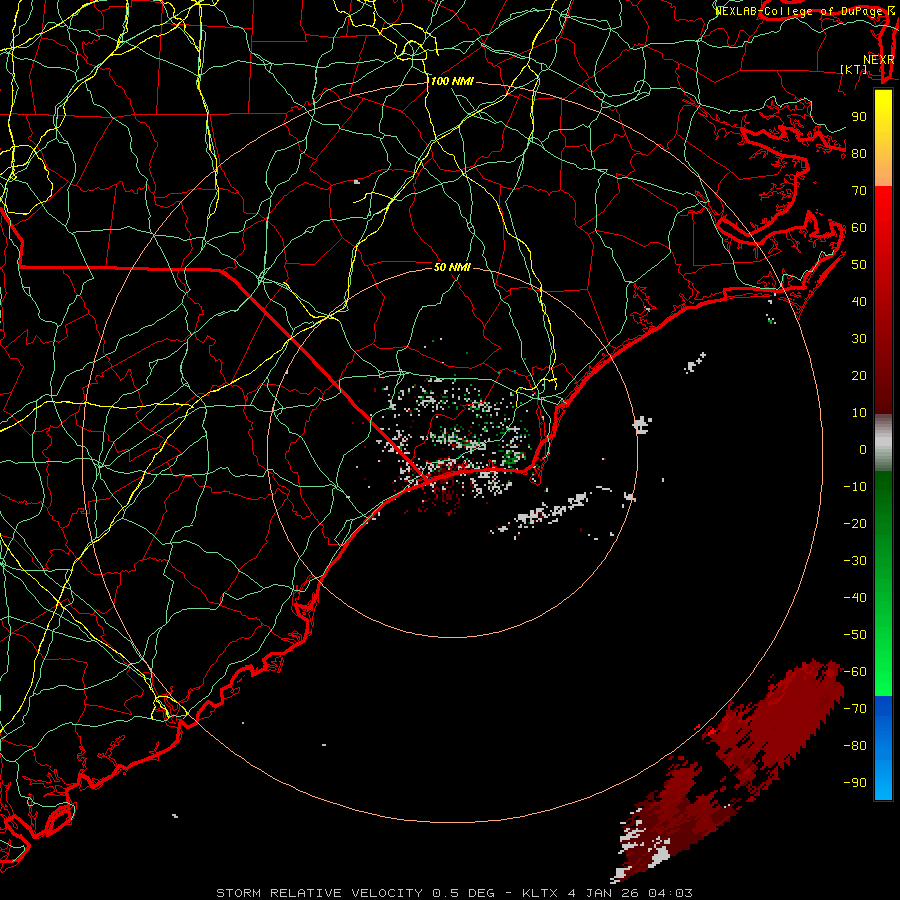
Task: Click the "100 NMI" range ring label
Action: [x=452, y=81]
